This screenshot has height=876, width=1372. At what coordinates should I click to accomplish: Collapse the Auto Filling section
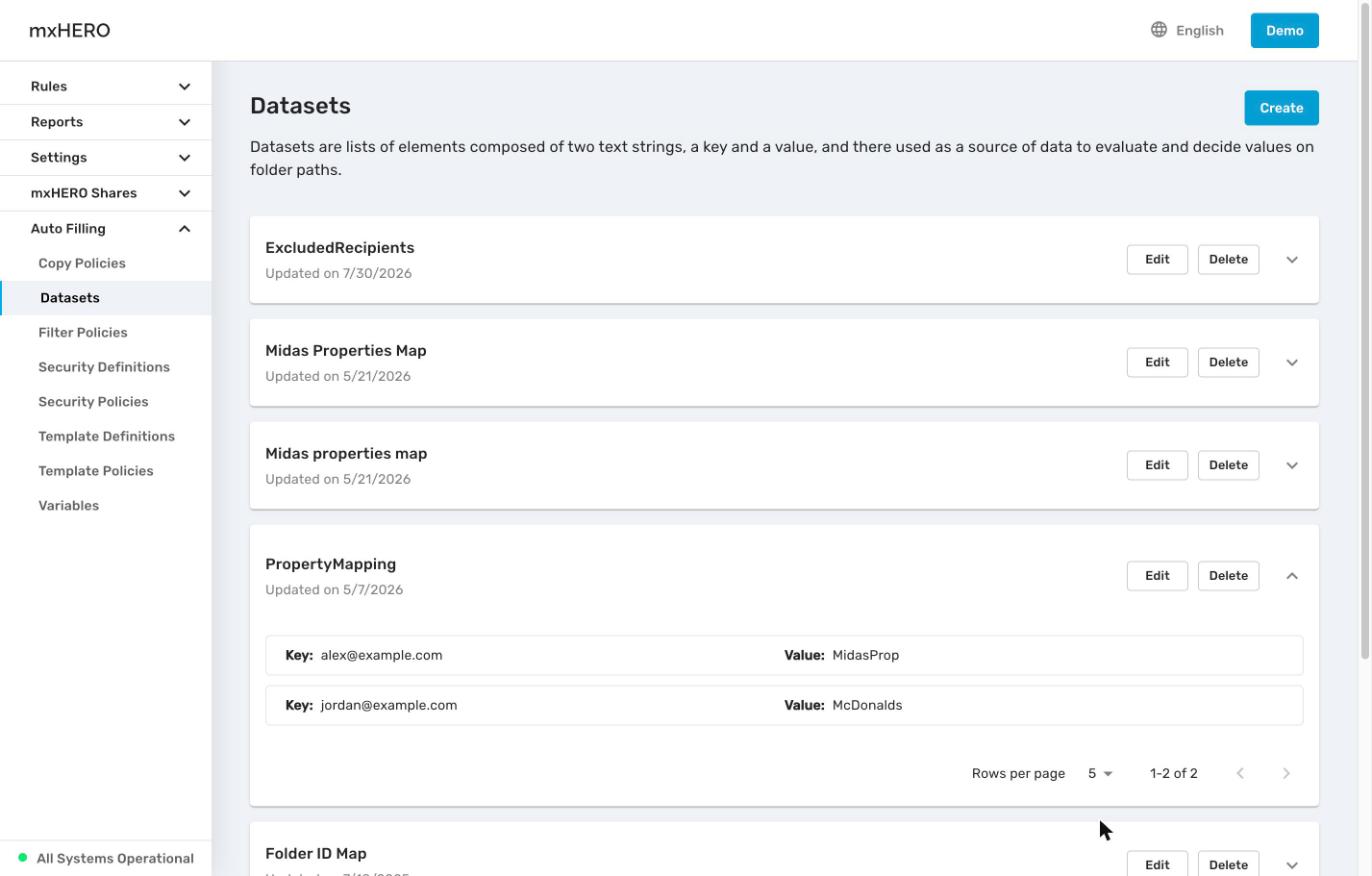click(x=106, y=229)
